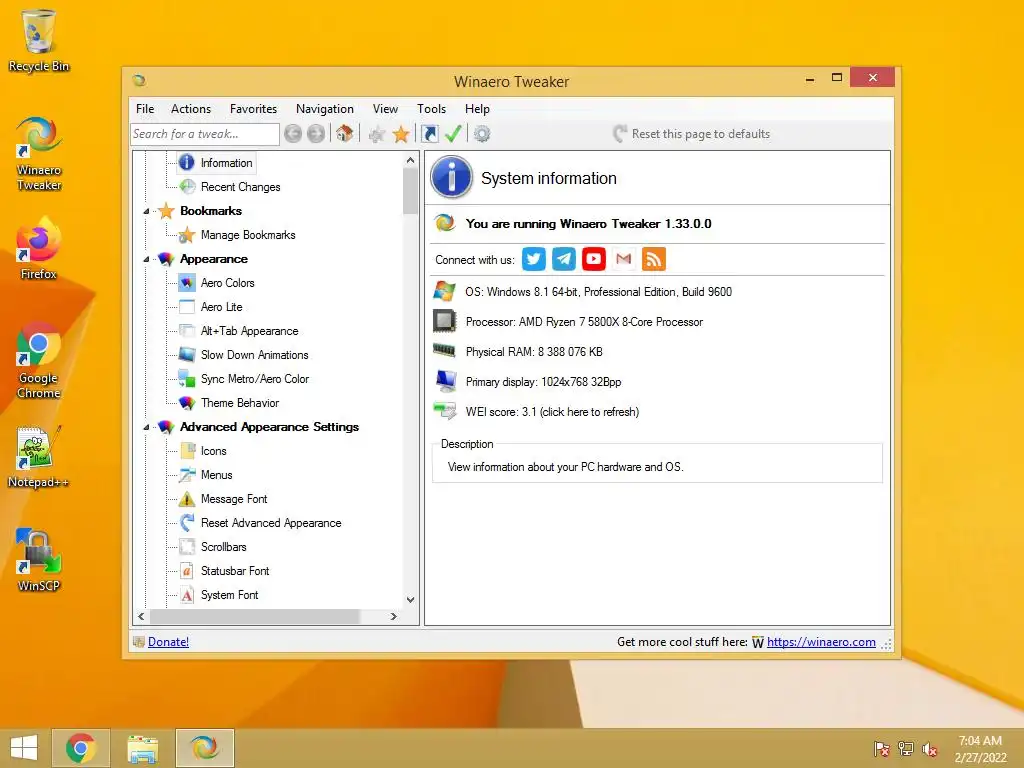The image size is (1024, 768).
Task: Open File Explorer from taskbar
Action: coord(142,748)
